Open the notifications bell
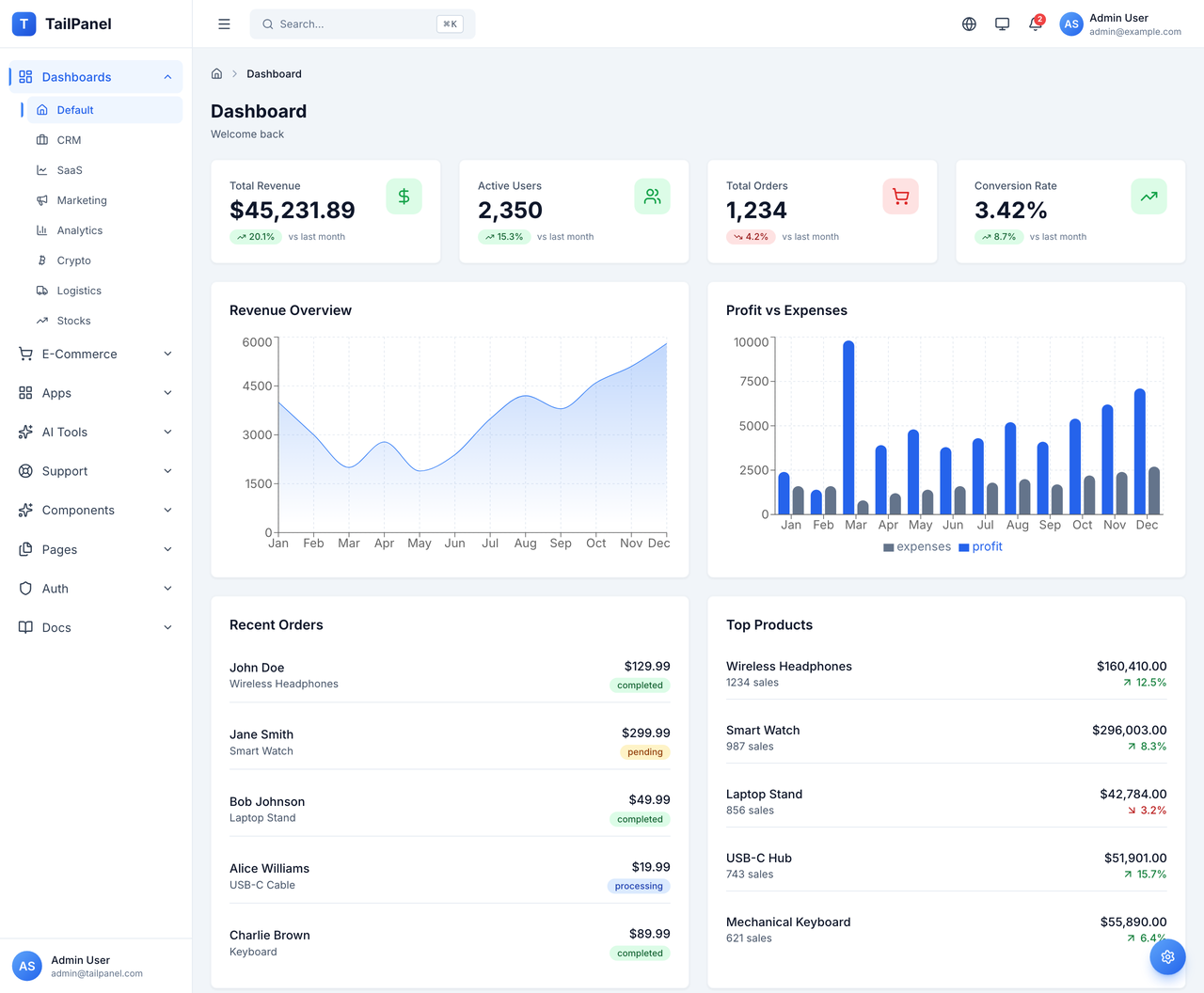The width and height of the screenshot is (1204, 993). pos(1035,24)
